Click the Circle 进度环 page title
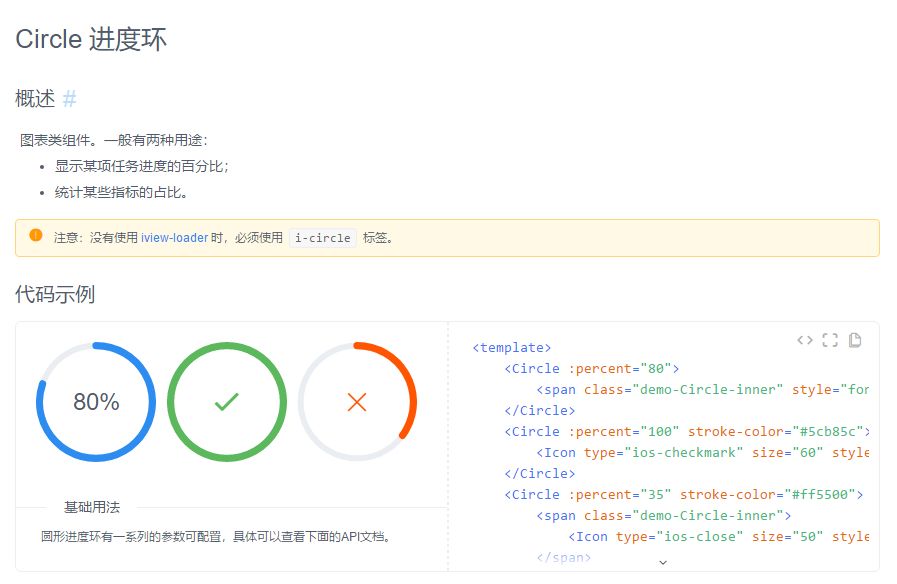 coord(91,39)
